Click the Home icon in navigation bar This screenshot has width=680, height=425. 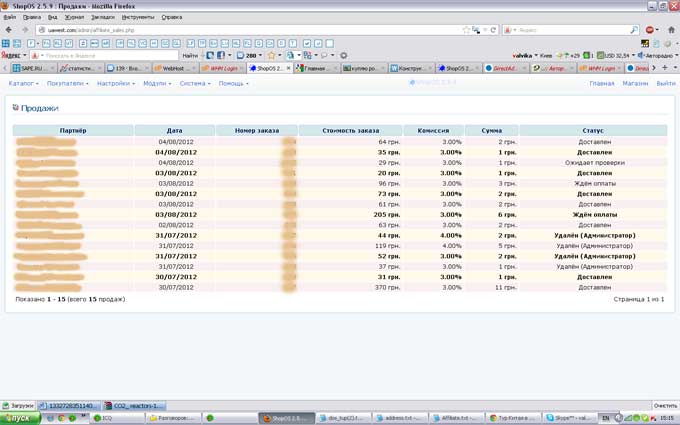pos(671,30)
